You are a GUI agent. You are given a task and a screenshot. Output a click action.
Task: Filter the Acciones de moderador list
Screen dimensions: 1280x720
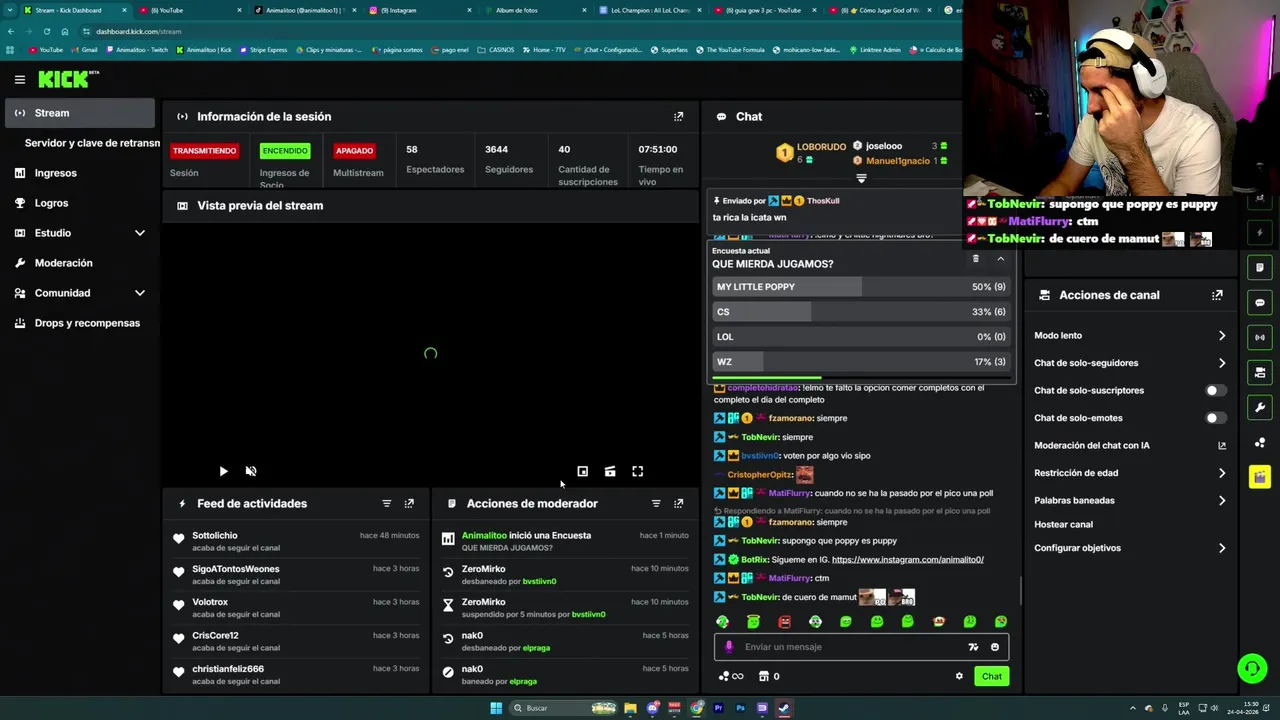coord(656,503)
